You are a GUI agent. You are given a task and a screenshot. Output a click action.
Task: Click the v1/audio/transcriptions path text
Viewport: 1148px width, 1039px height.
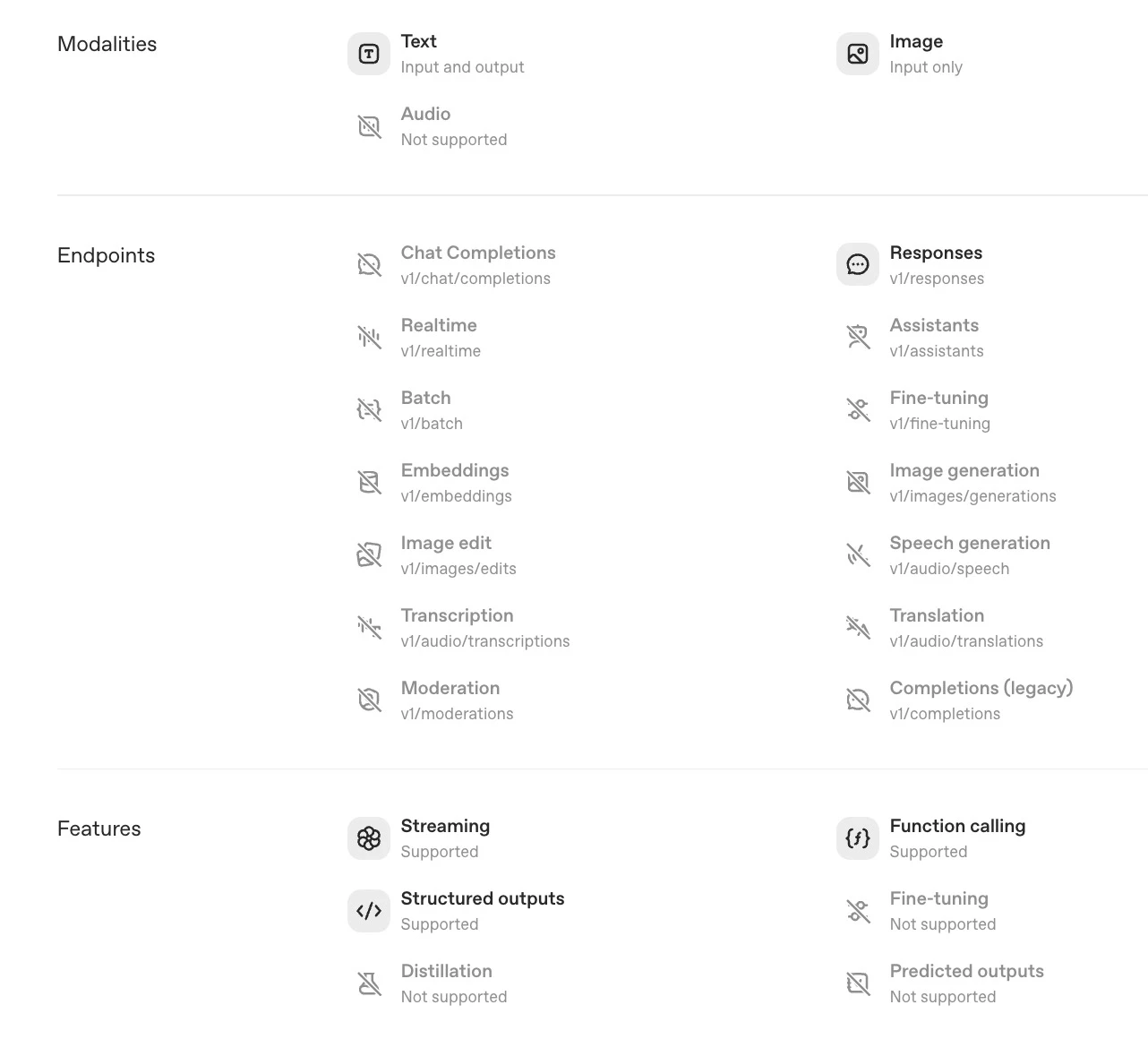click(485, 641)
